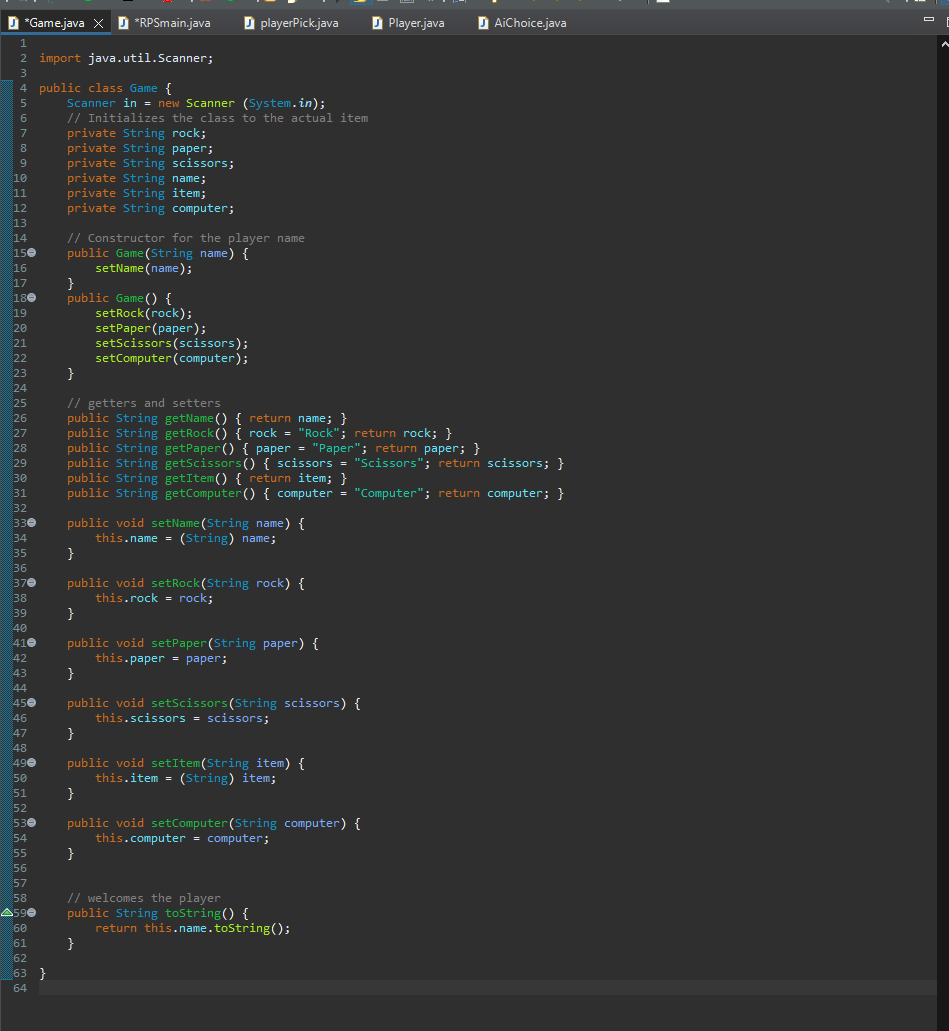Collapse the Game(String name) constructor
Viewport: 949px width, 1031px height.
(x=30, y=252)
